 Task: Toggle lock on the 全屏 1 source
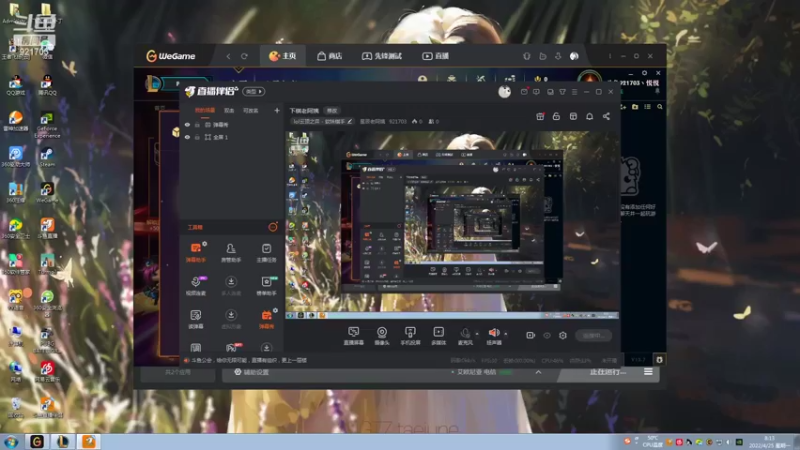point(197,137)
